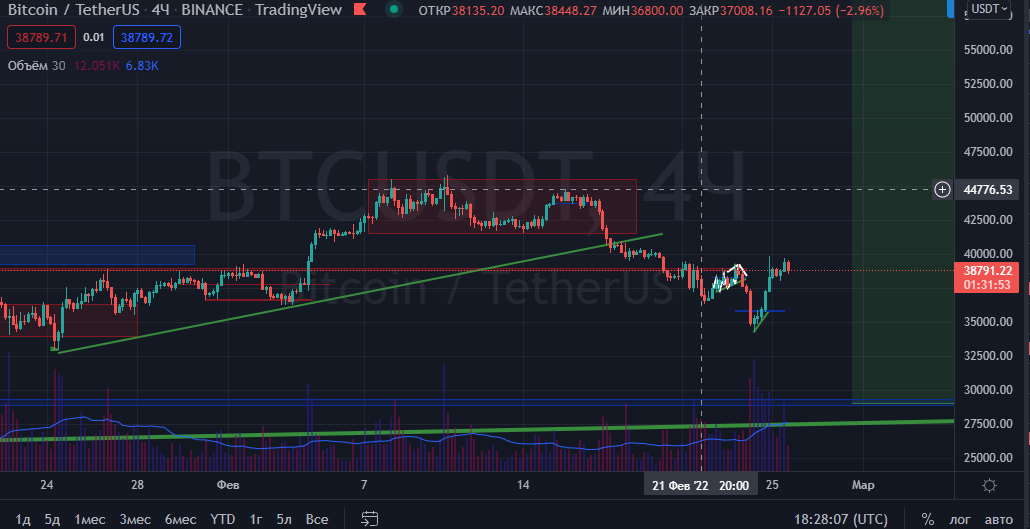Click the red flag icon beside TradingView title
The image size is (1030, 529).
360,10
